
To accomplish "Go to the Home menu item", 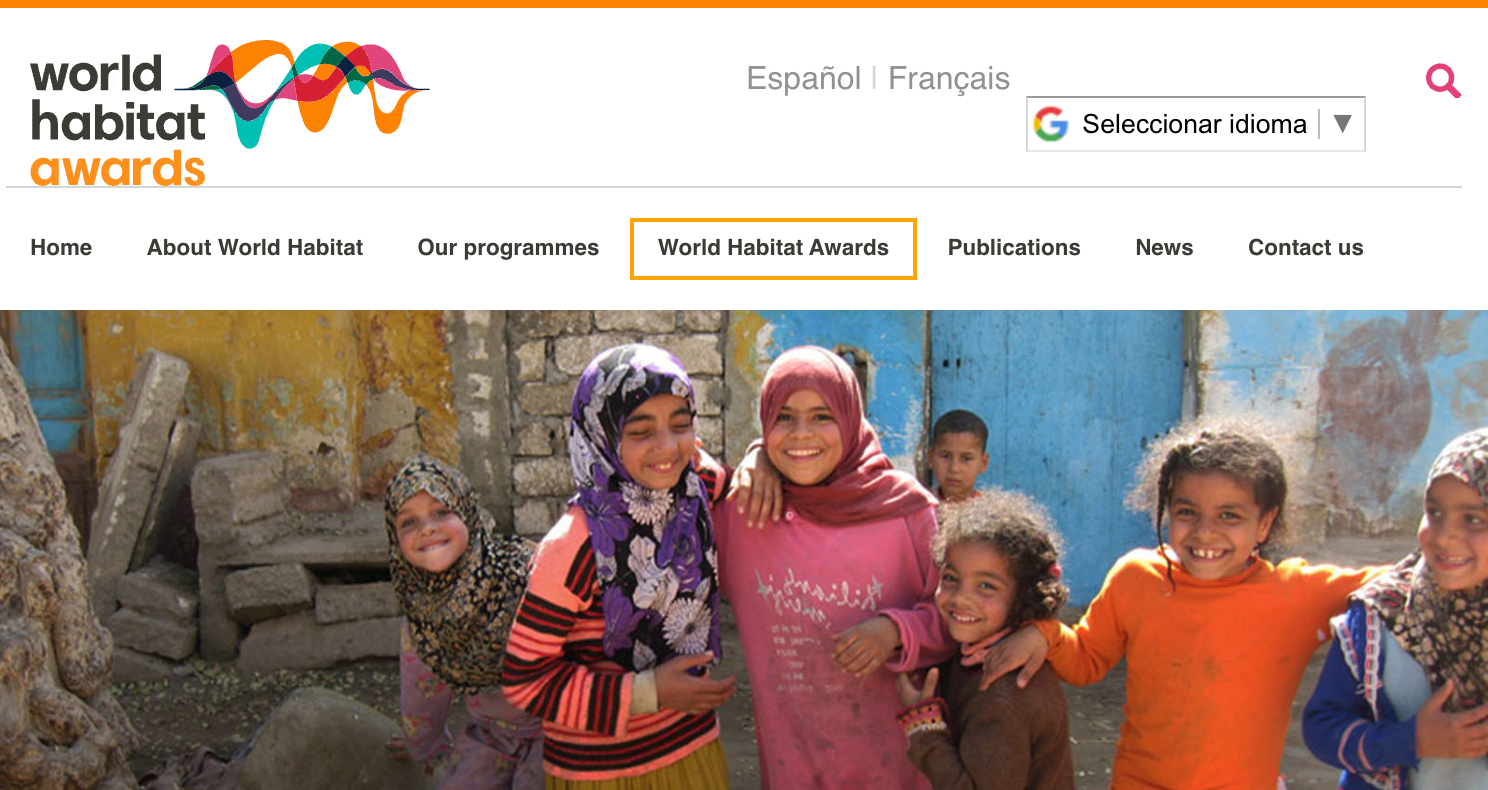I will pyautogui.click(x=61, y=248).
